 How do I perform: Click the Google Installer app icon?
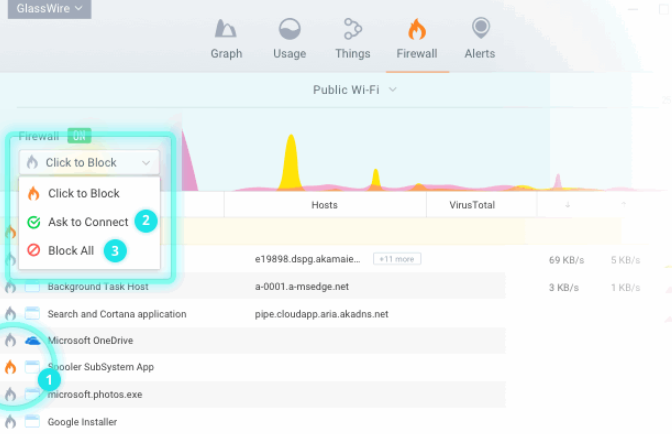[32, 422]
